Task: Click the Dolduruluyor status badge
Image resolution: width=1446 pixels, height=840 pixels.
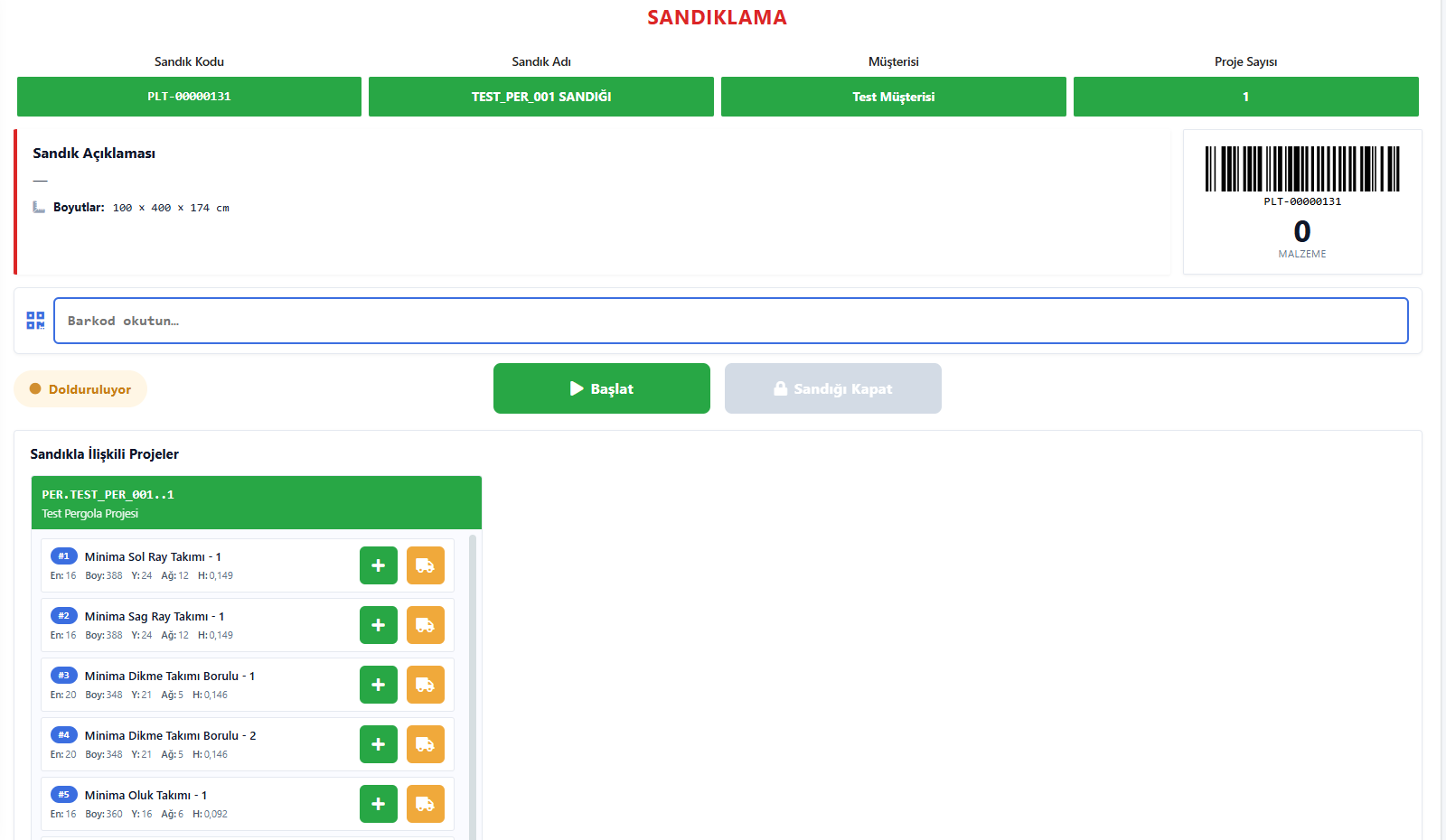Action: pos(80,389)
